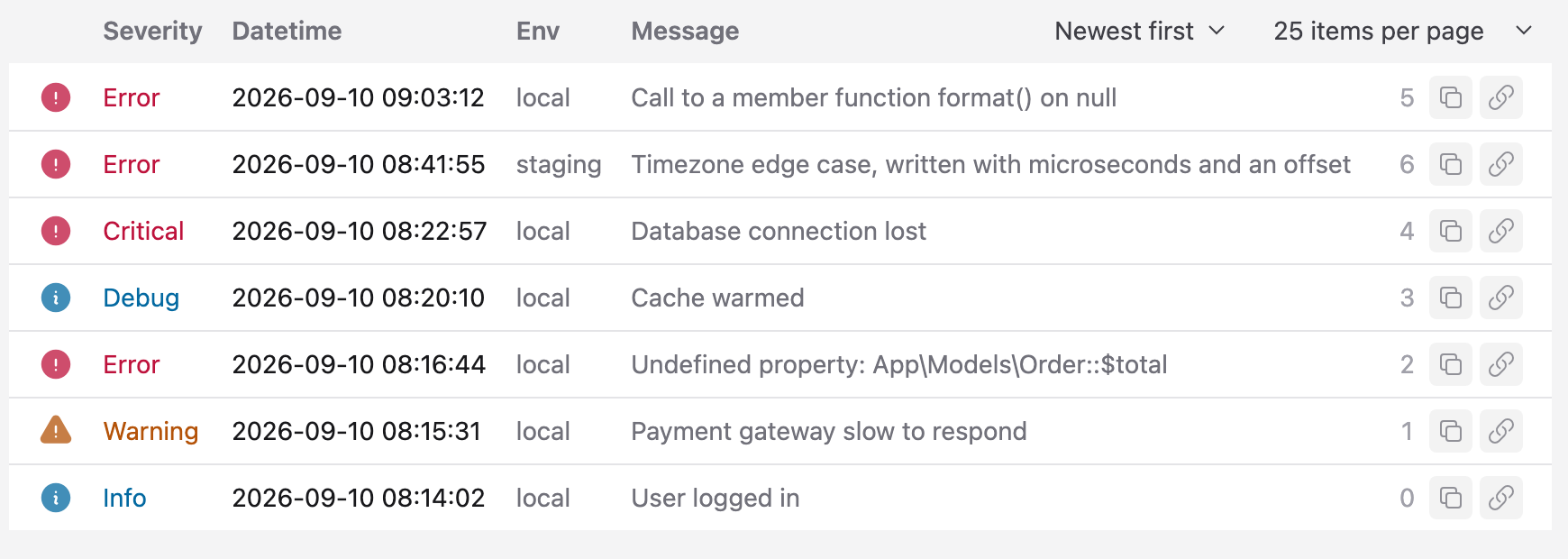This screenshot has width=1568, height=559.
Task: Open the 'Newest first' sort dropdown
Action: coord(1140,31)
